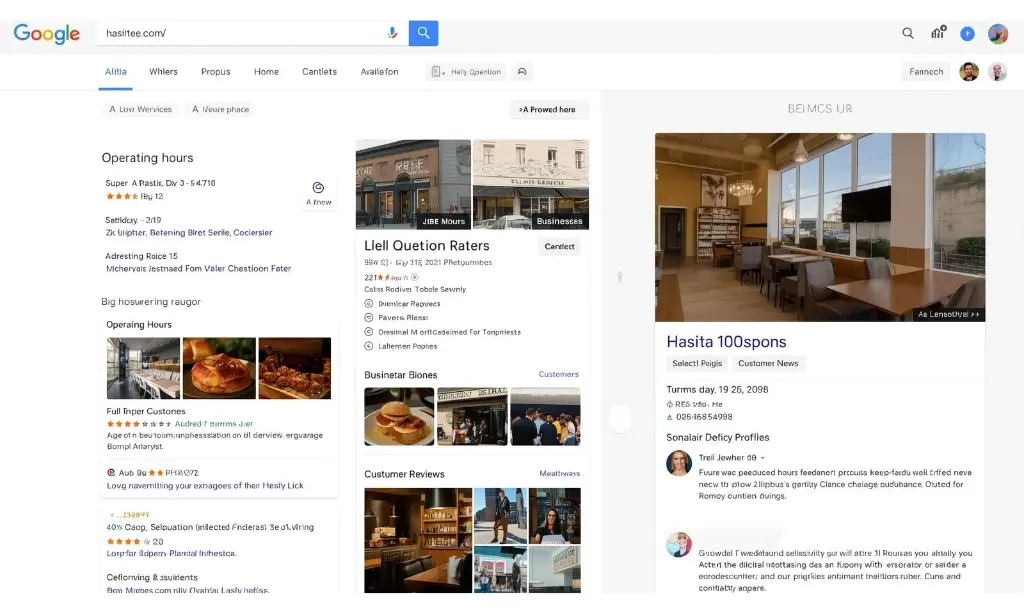Select the Alitia tab
Viewport: 1024px width, 614px height.
click(x=116, y=72)
